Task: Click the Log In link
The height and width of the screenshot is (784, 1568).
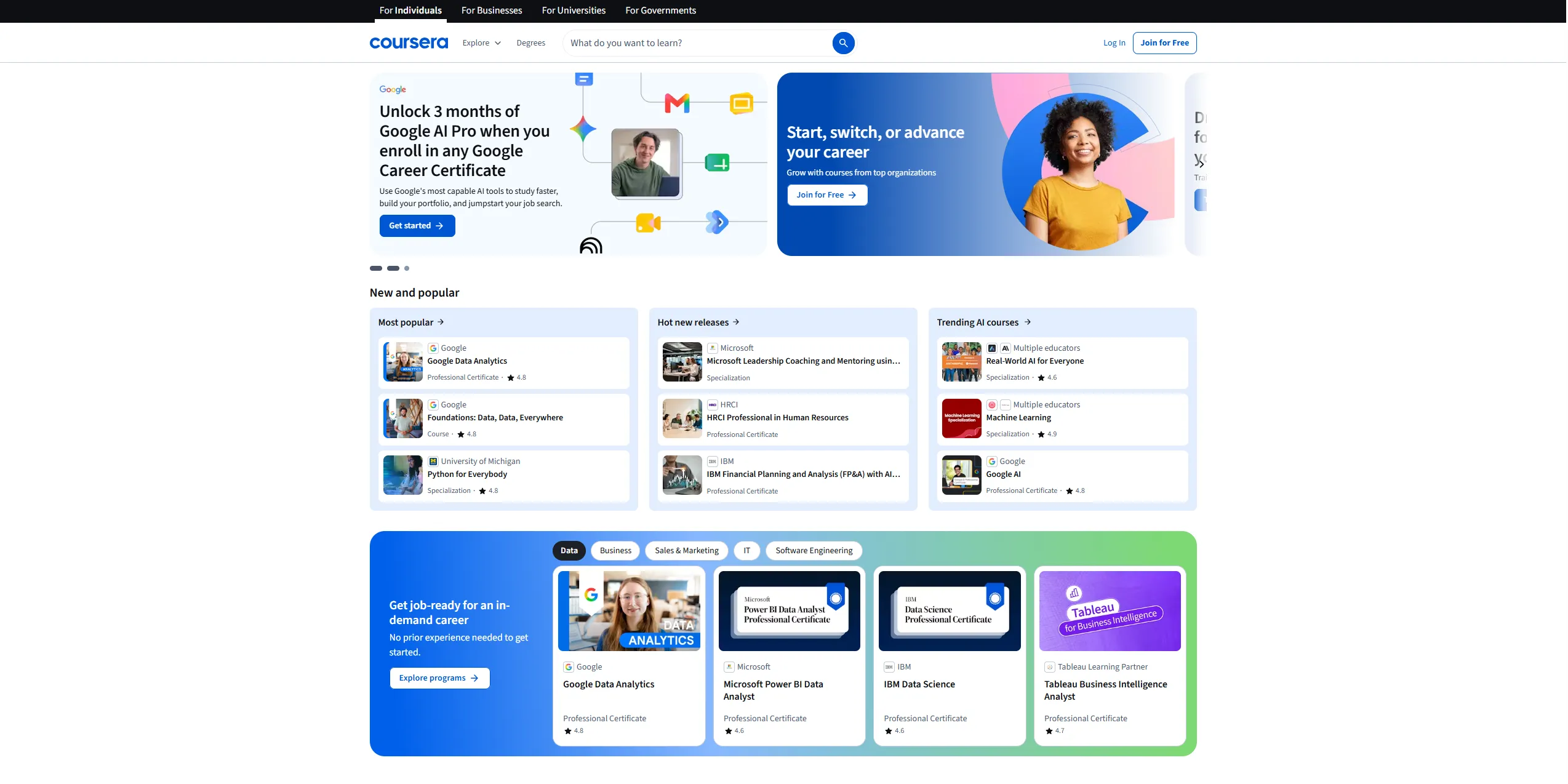Action: tap(1114, 43)
